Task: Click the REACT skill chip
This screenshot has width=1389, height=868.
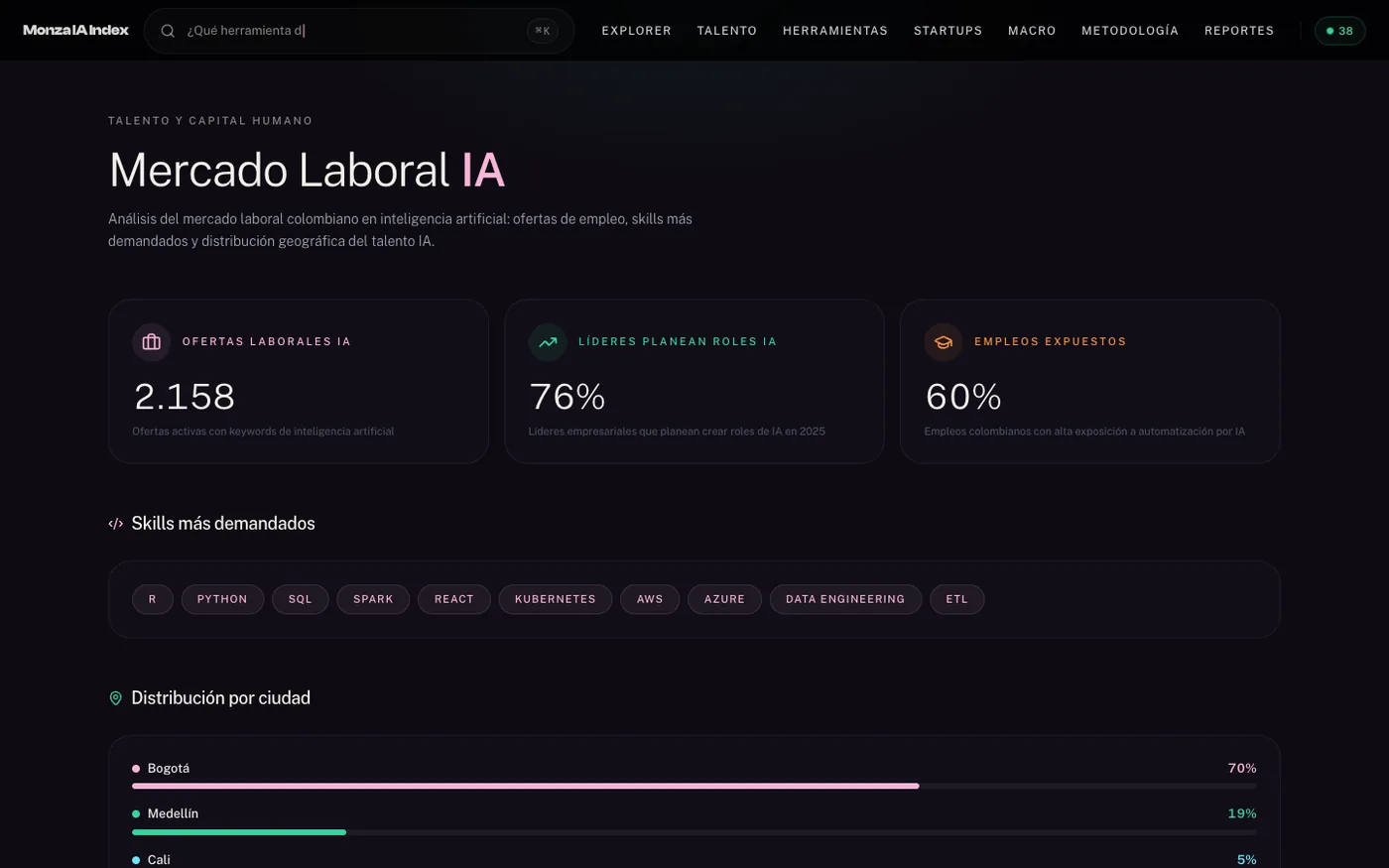Action: [454, 599]
